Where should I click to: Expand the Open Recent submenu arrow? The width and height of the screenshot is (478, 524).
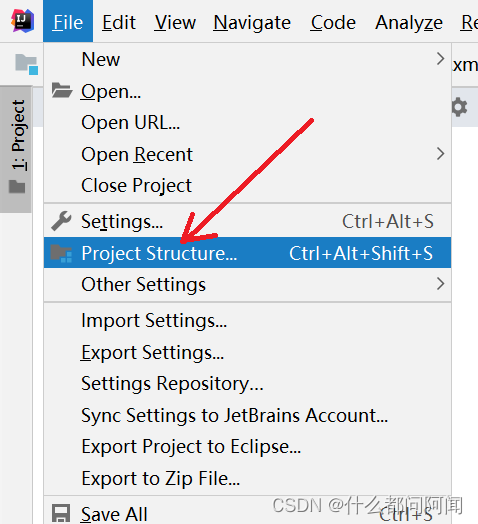click(x=441, y=154)
